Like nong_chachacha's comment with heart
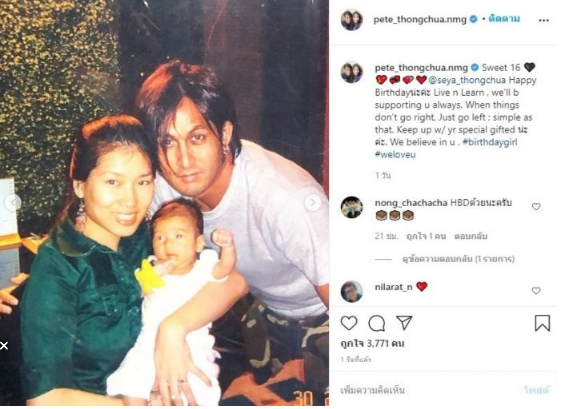Viewport: 566px width, 409px height. 536,206
